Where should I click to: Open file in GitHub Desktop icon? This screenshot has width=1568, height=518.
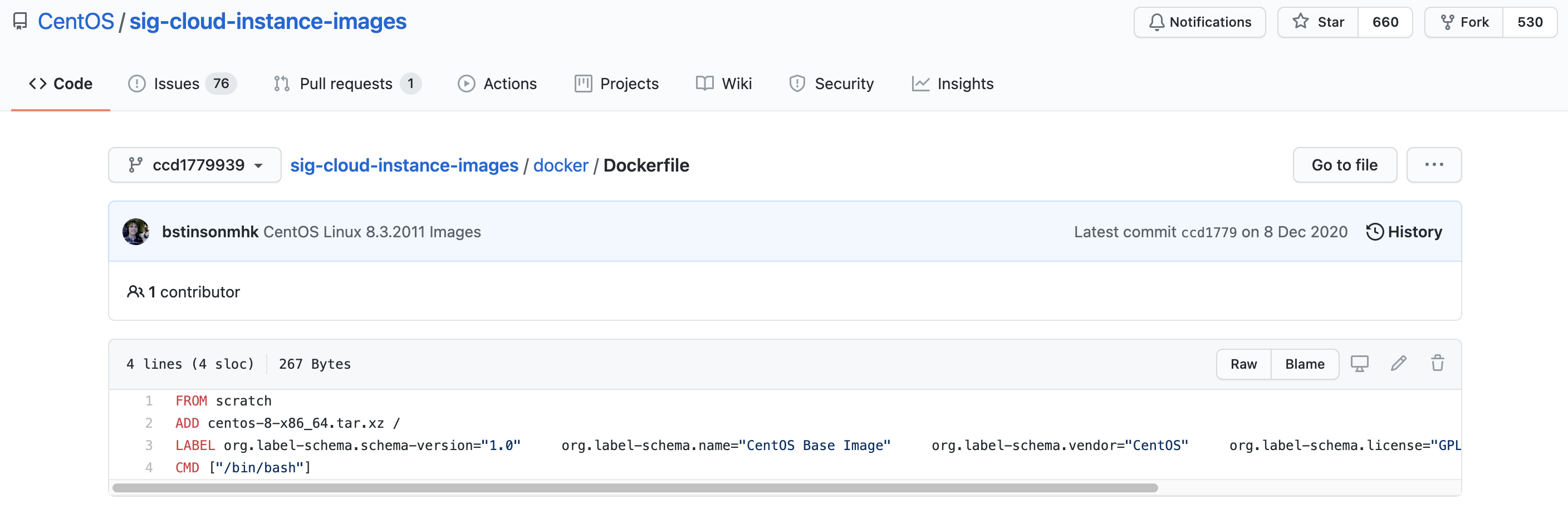pos(1359,363)
